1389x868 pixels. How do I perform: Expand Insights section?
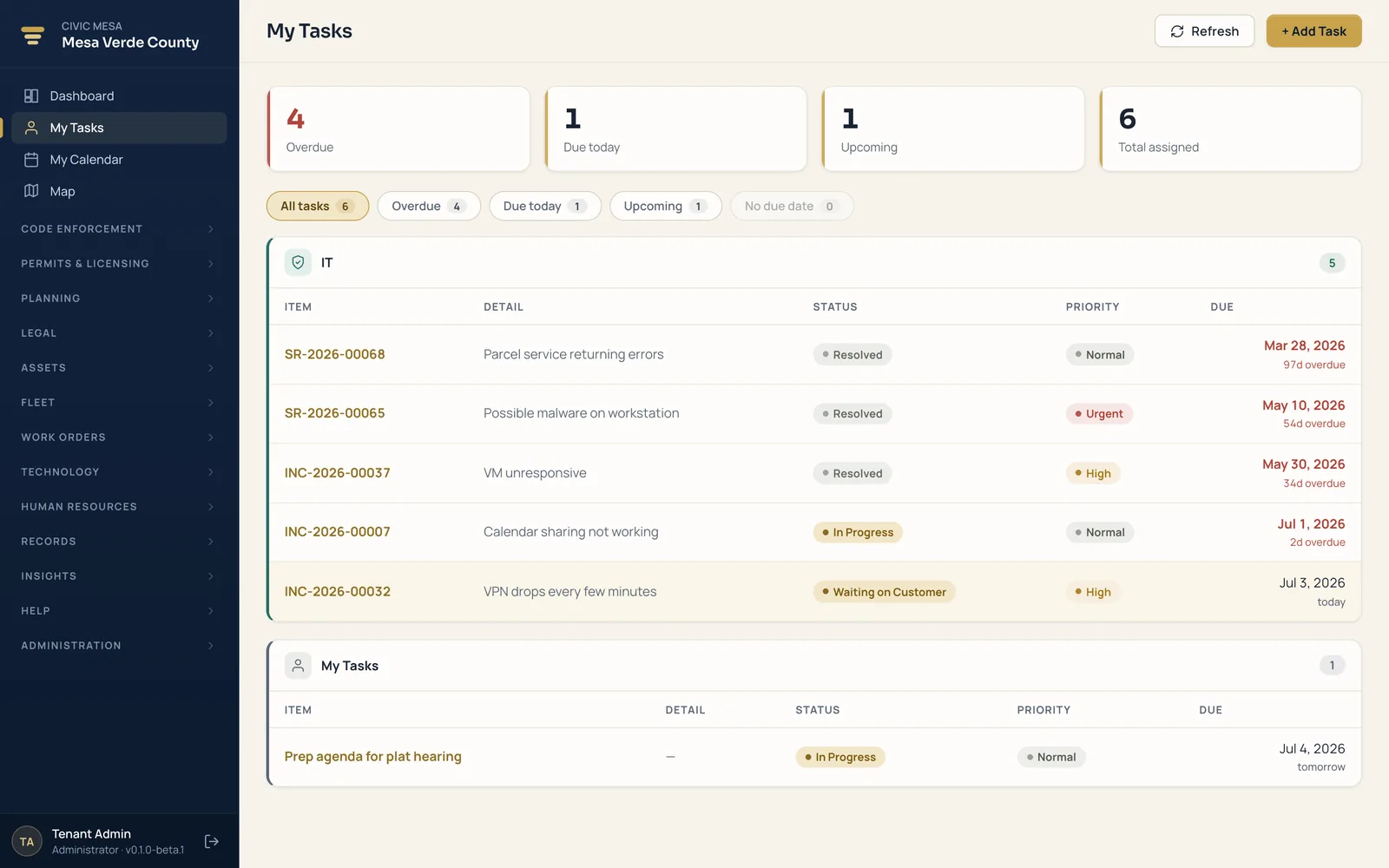119,576
